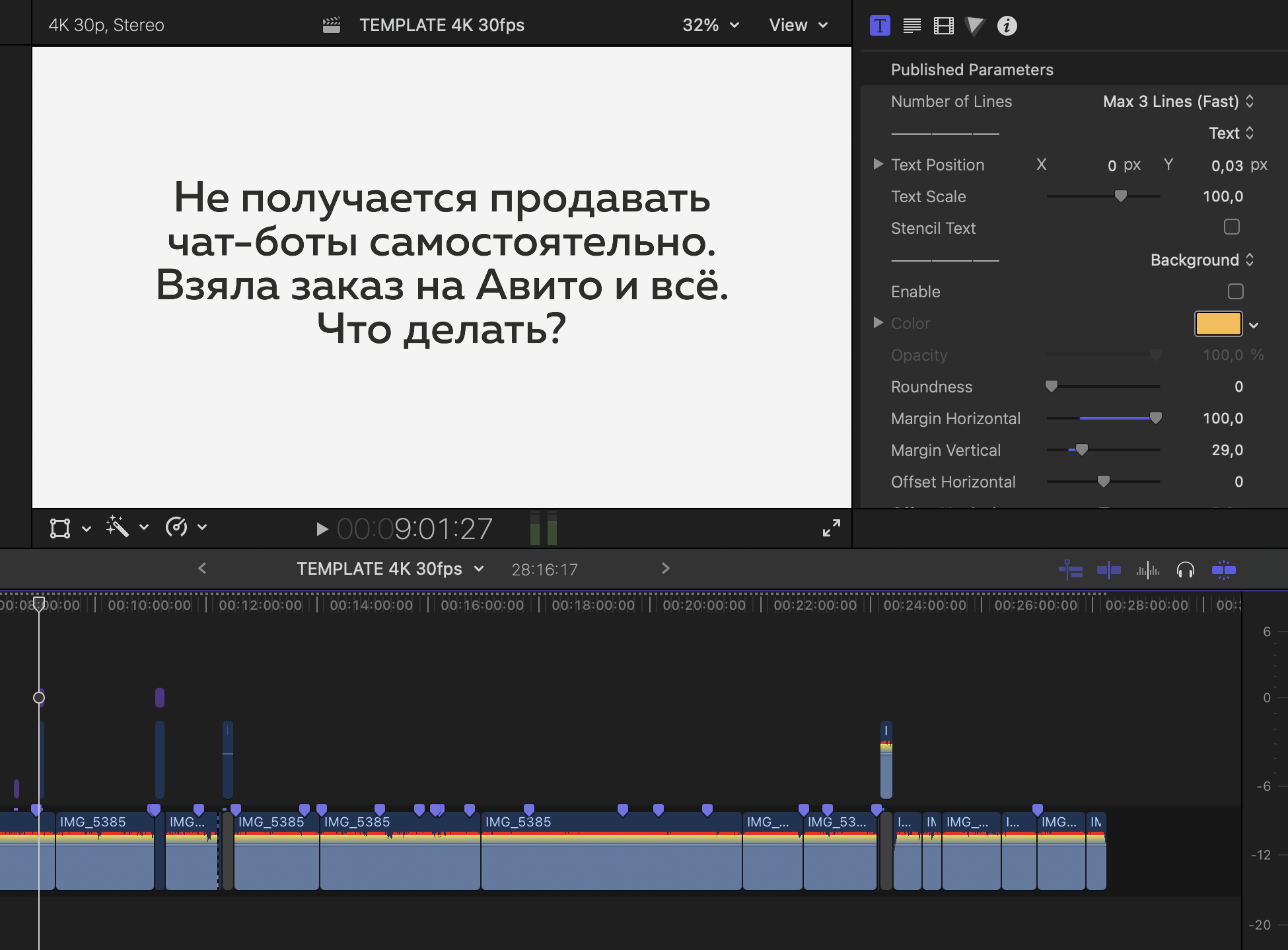Toggle the timeline snapping icon
1288x950 pixels.
click(1224, 569)
